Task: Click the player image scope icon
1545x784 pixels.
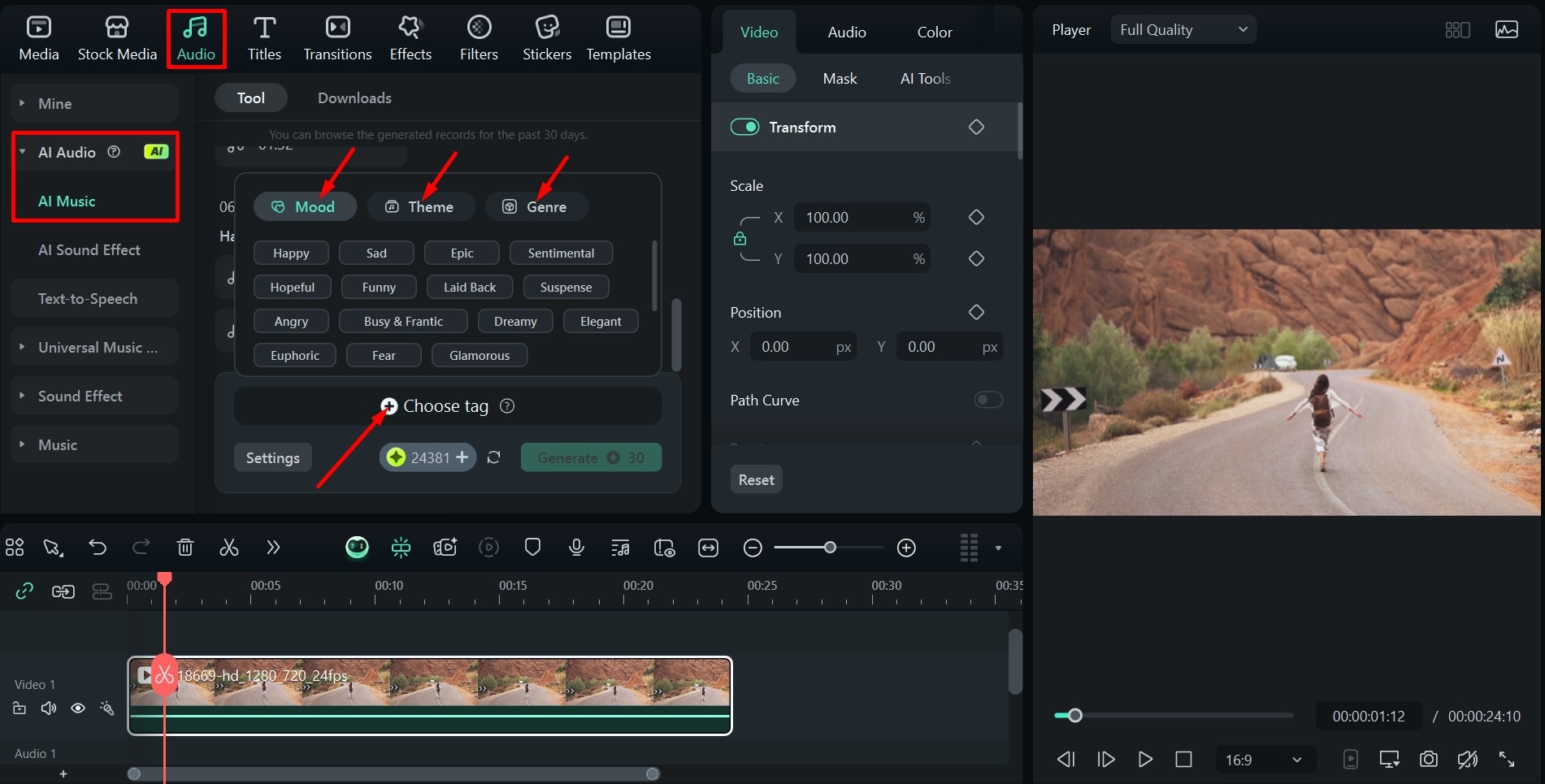Action: tap(1507, 30)
